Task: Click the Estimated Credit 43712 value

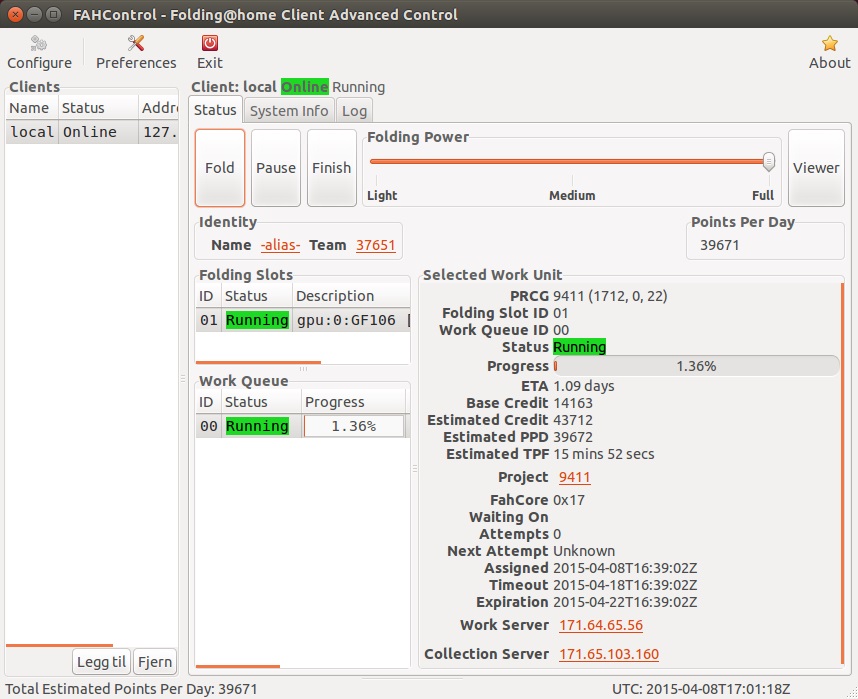Action: [573, 420]
